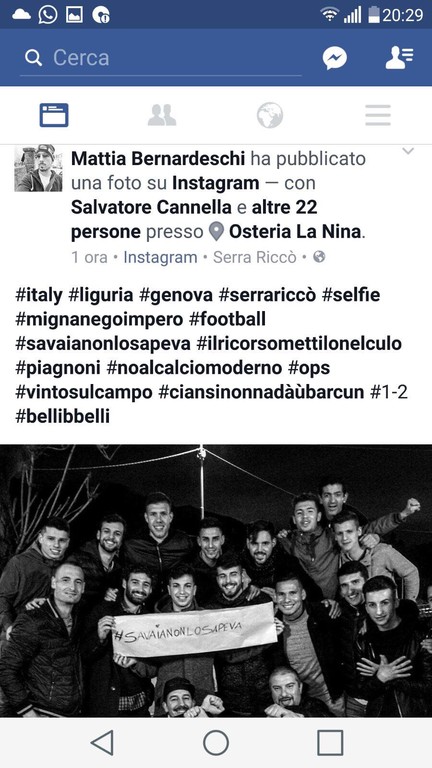The image size is (432, 768).
Task: Switch to the Notifications globe tab
Action: (x=270, y=116)
